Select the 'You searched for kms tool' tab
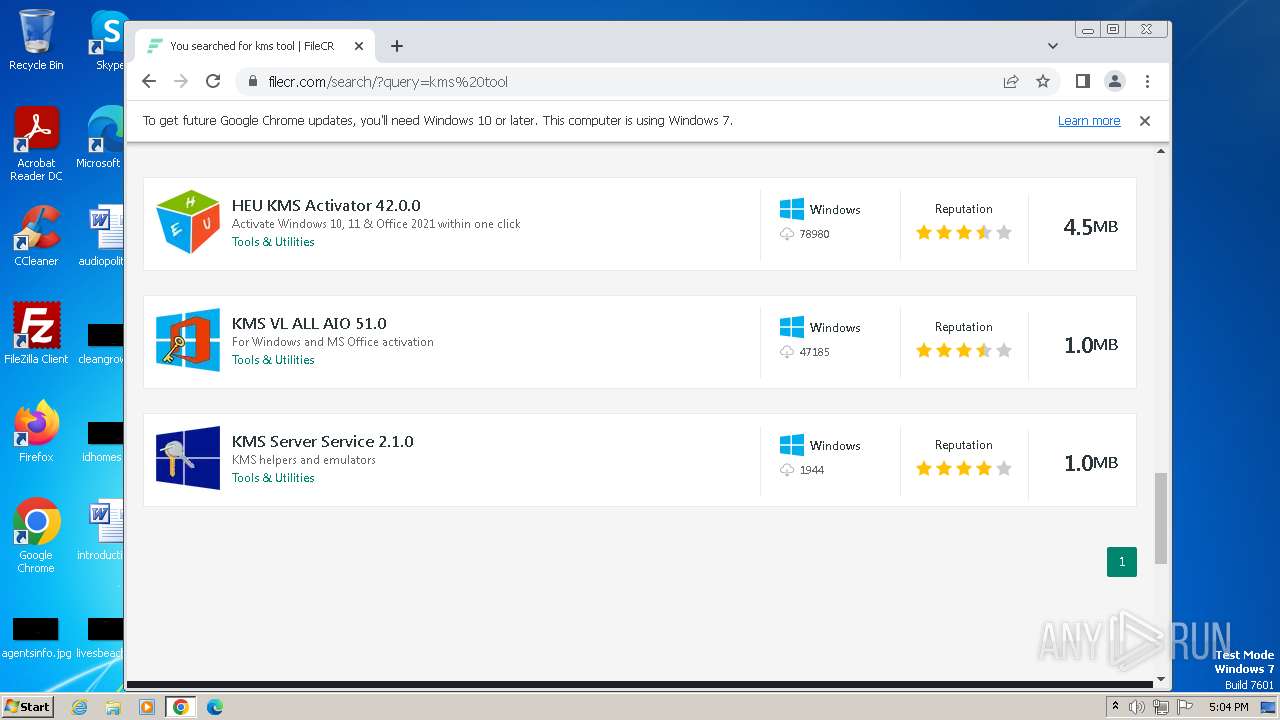This screenshot has width=1280, height=720. [254, 46]
